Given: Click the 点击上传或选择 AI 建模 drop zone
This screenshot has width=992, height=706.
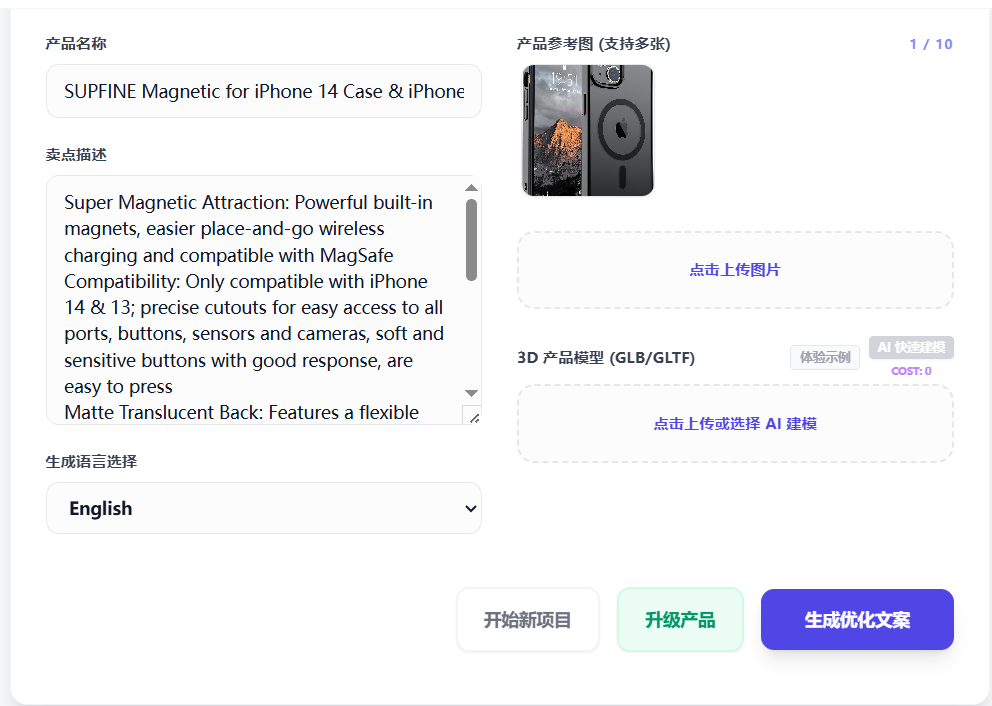Looking at the screenshot, I should pos(735,424).
